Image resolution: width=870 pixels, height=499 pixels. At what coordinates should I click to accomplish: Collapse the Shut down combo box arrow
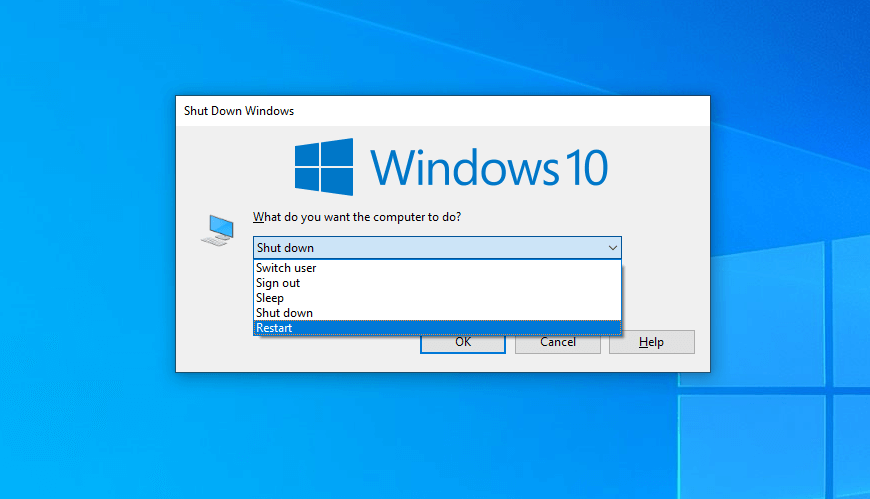(613, 248)
